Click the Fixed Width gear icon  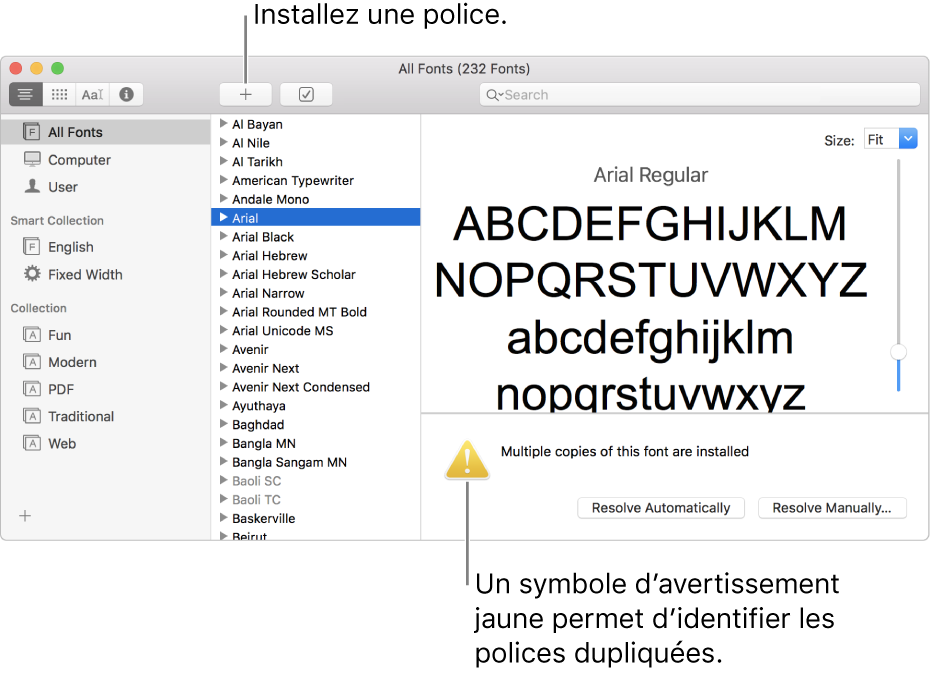point(32,274)
